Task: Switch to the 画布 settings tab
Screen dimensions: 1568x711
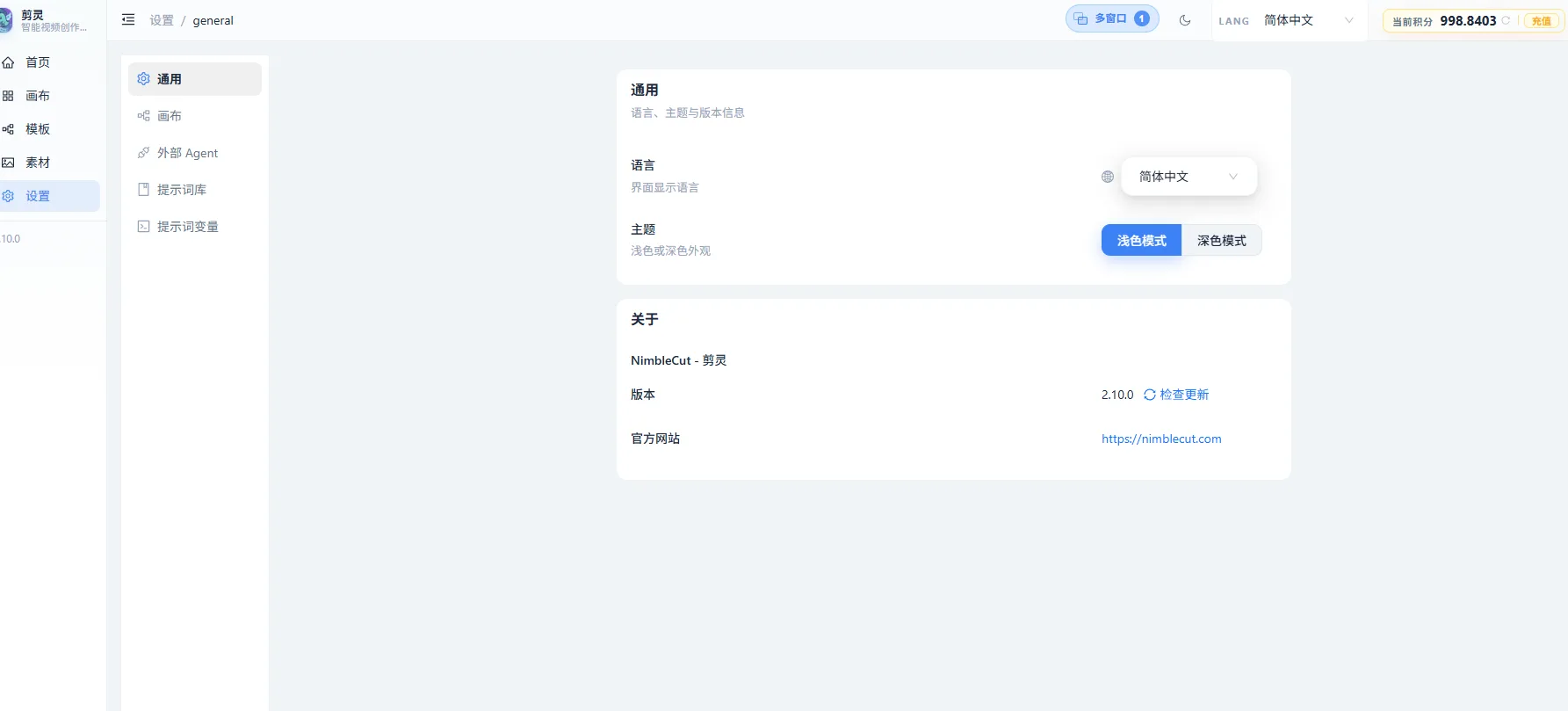Action: click(195, 116)
